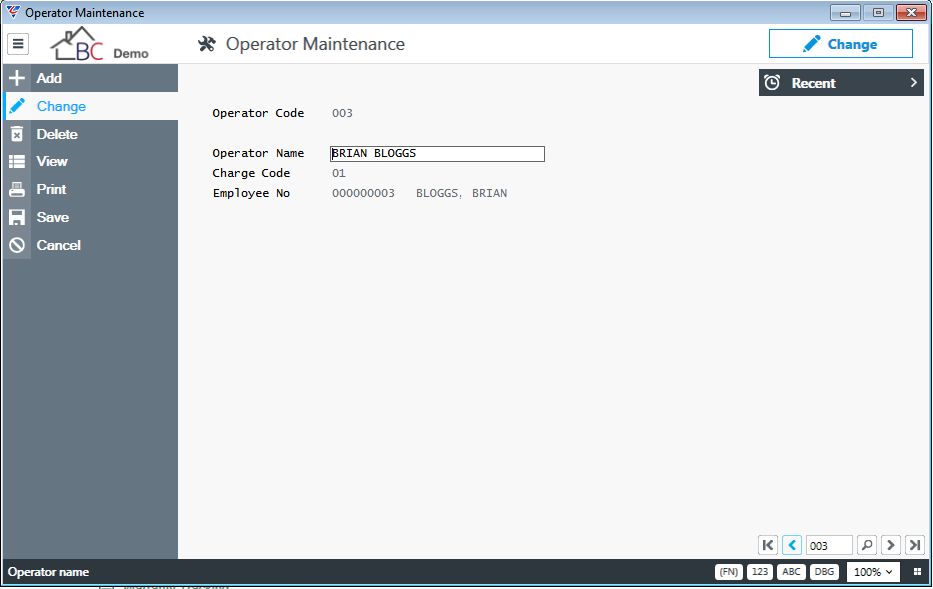Screen dimensions: 933x589
Task: Select Print in the sidebar
Action: [x=90, y=189]
